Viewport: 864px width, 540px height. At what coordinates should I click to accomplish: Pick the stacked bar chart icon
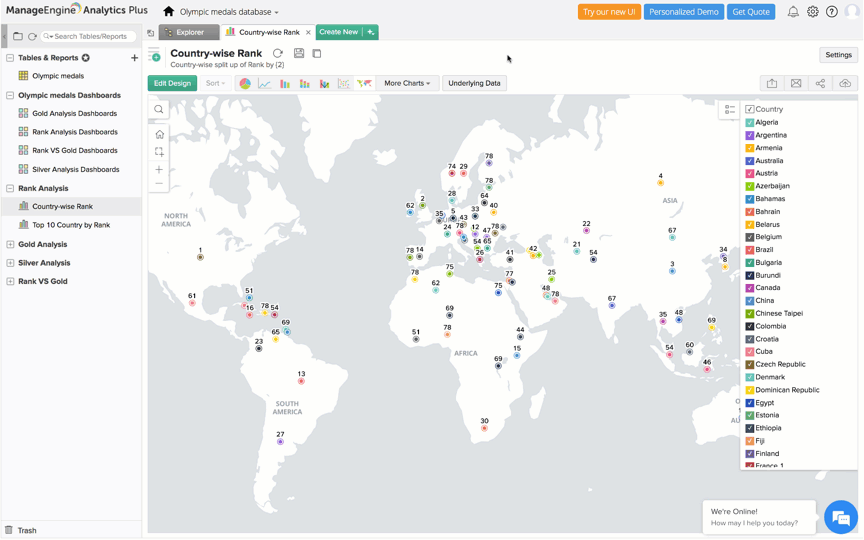tap(305, 83)
